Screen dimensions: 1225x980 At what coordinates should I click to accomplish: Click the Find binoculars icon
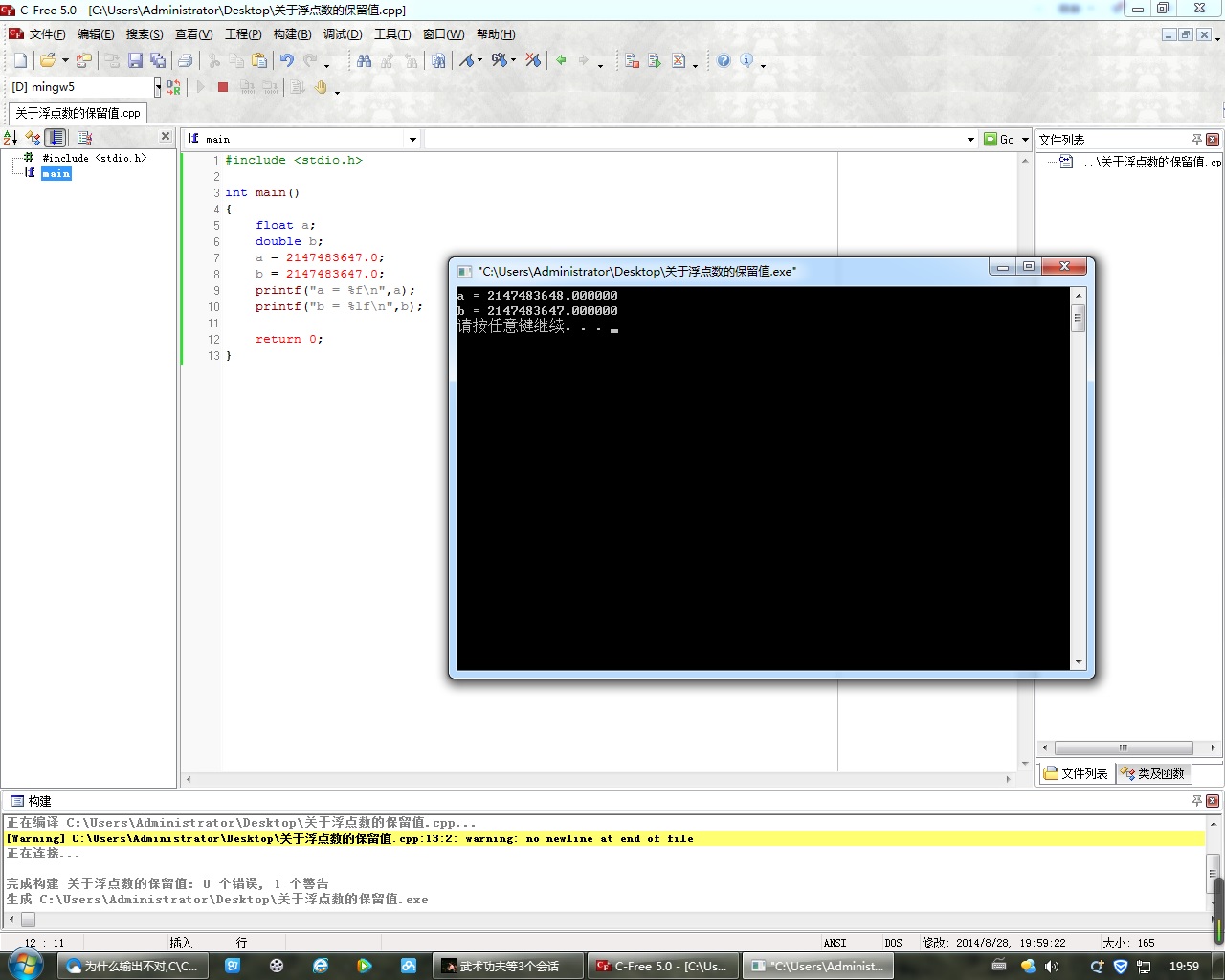tap(364, 60)
